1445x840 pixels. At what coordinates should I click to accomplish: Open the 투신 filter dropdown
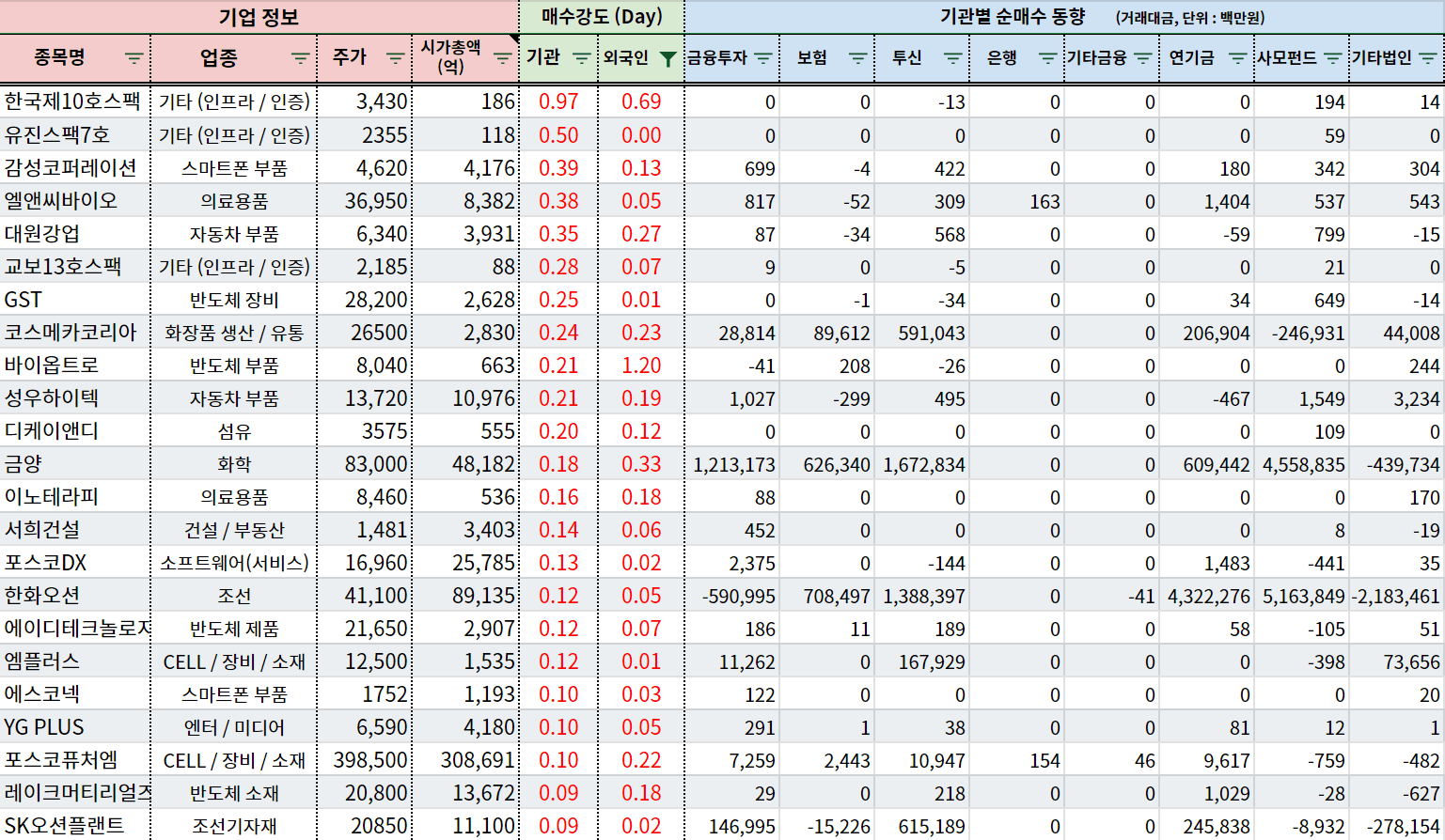952,58
